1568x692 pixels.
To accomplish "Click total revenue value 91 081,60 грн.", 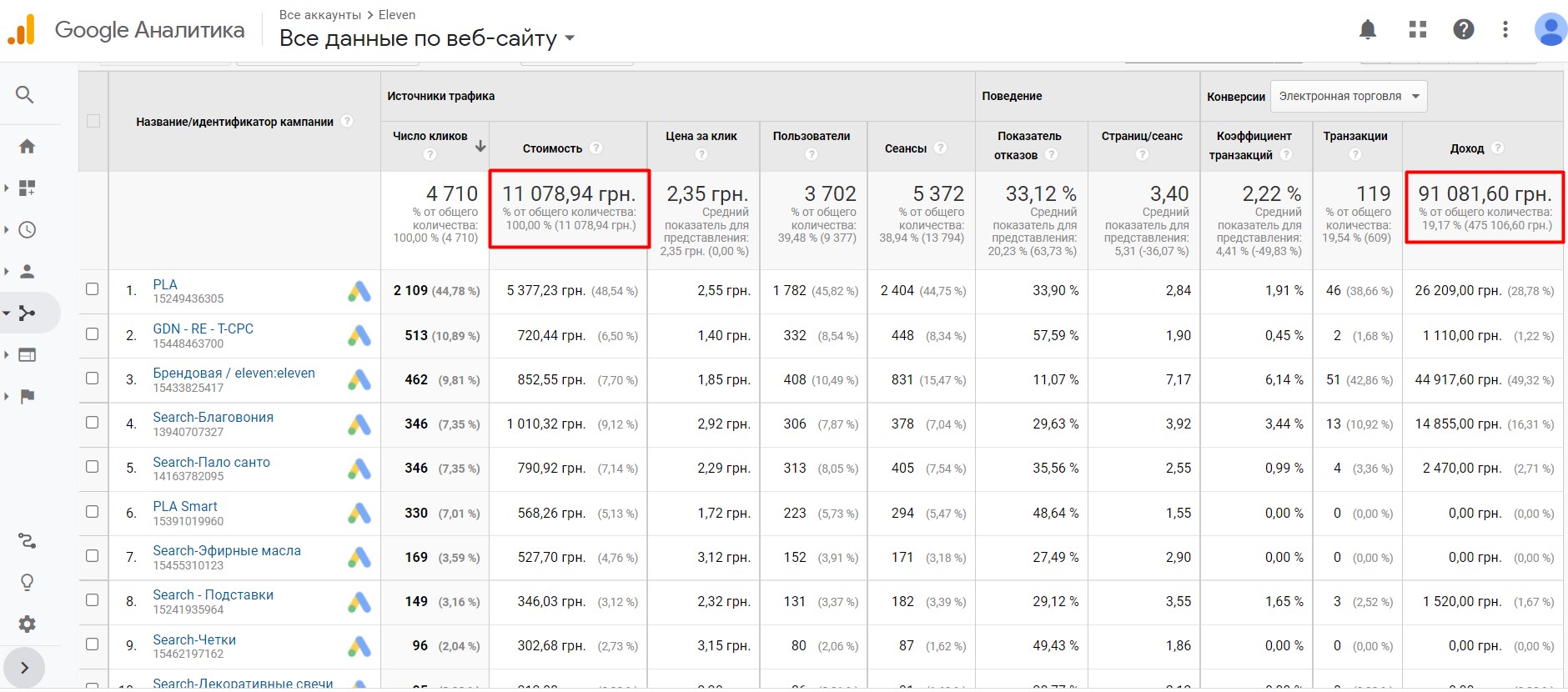I will 1485,193.
